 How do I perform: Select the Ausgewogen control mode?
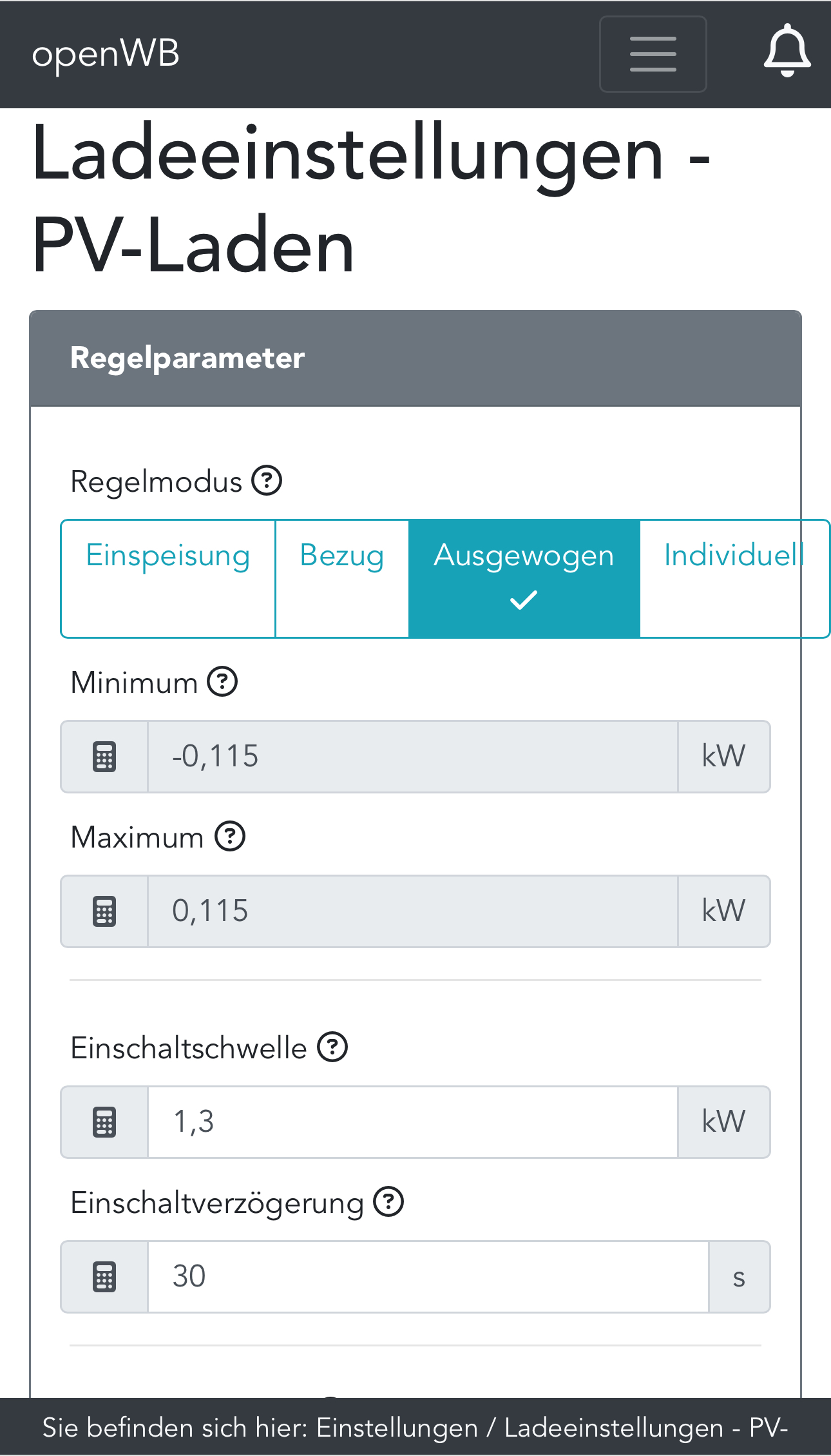point(524,578)
